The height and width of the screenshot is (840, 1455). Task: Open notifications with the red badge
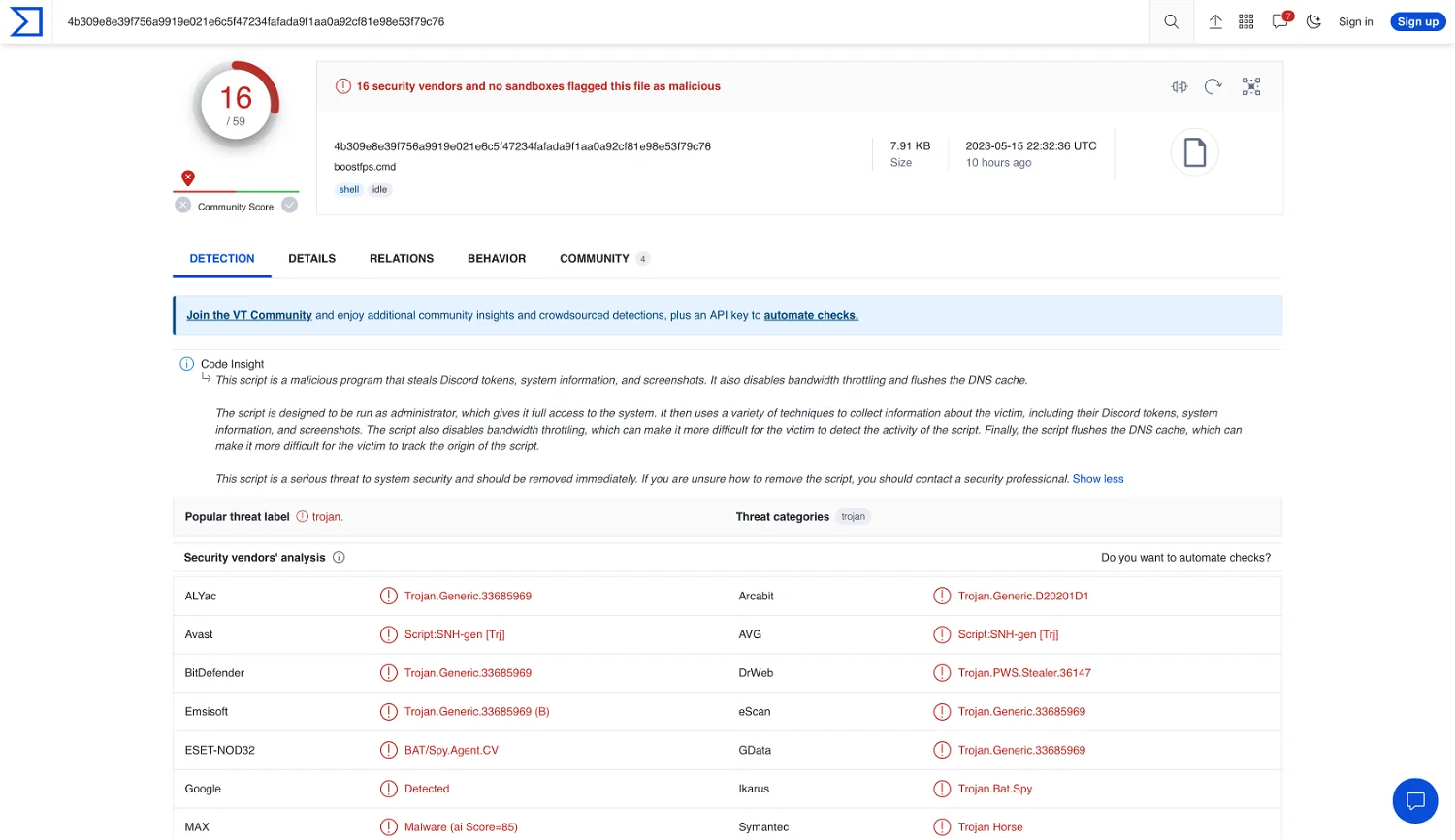[1278, 21]
